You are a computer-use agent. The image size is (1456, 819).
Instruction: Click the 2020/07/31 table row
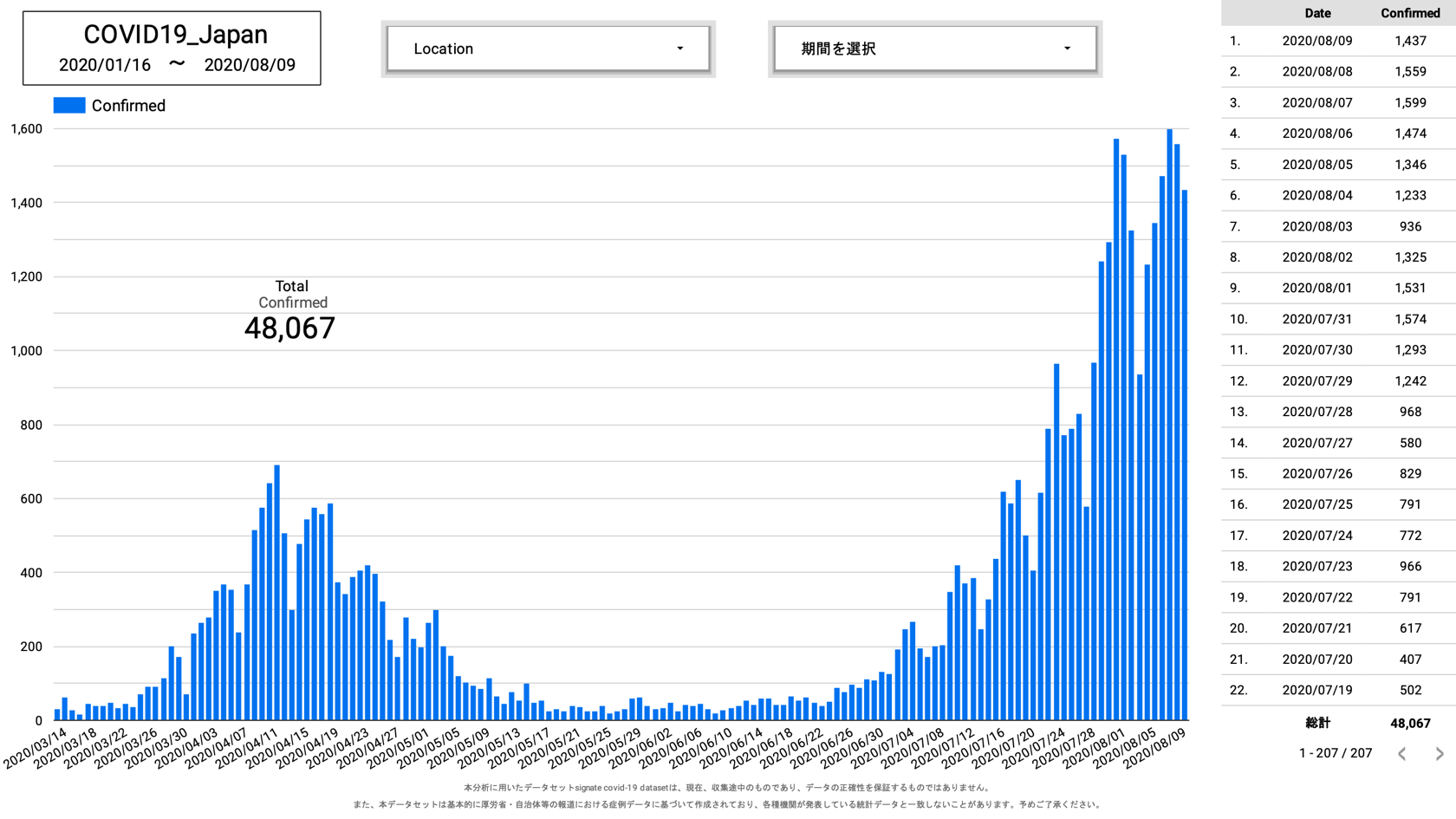(x=1338, y=319)
